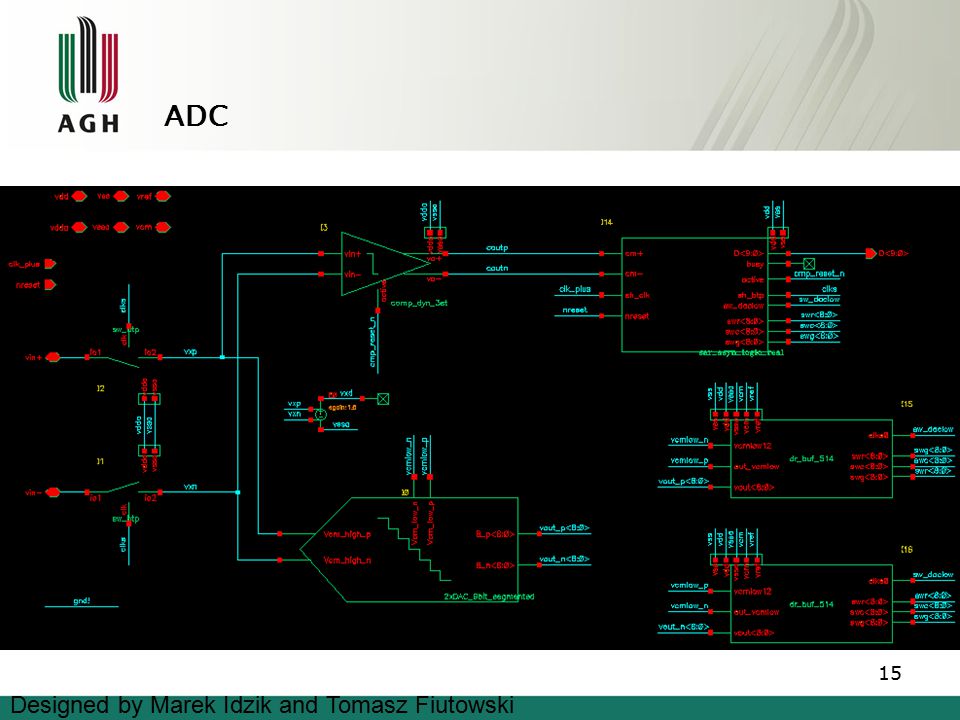Image resolution: width=960 pixels, height=720 pixels.
Task: Select the D<9:0> output pin symbol
Action: tap(871, 253)
